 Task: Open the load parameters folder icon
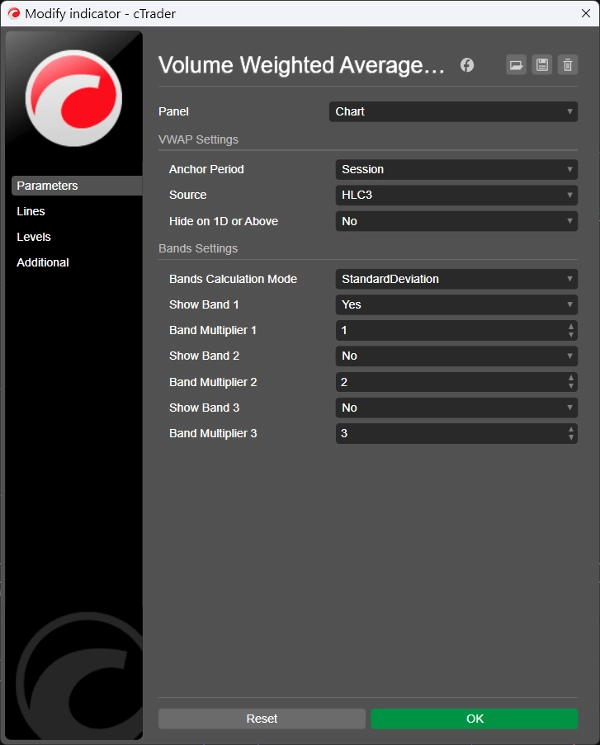click(516, 65)
